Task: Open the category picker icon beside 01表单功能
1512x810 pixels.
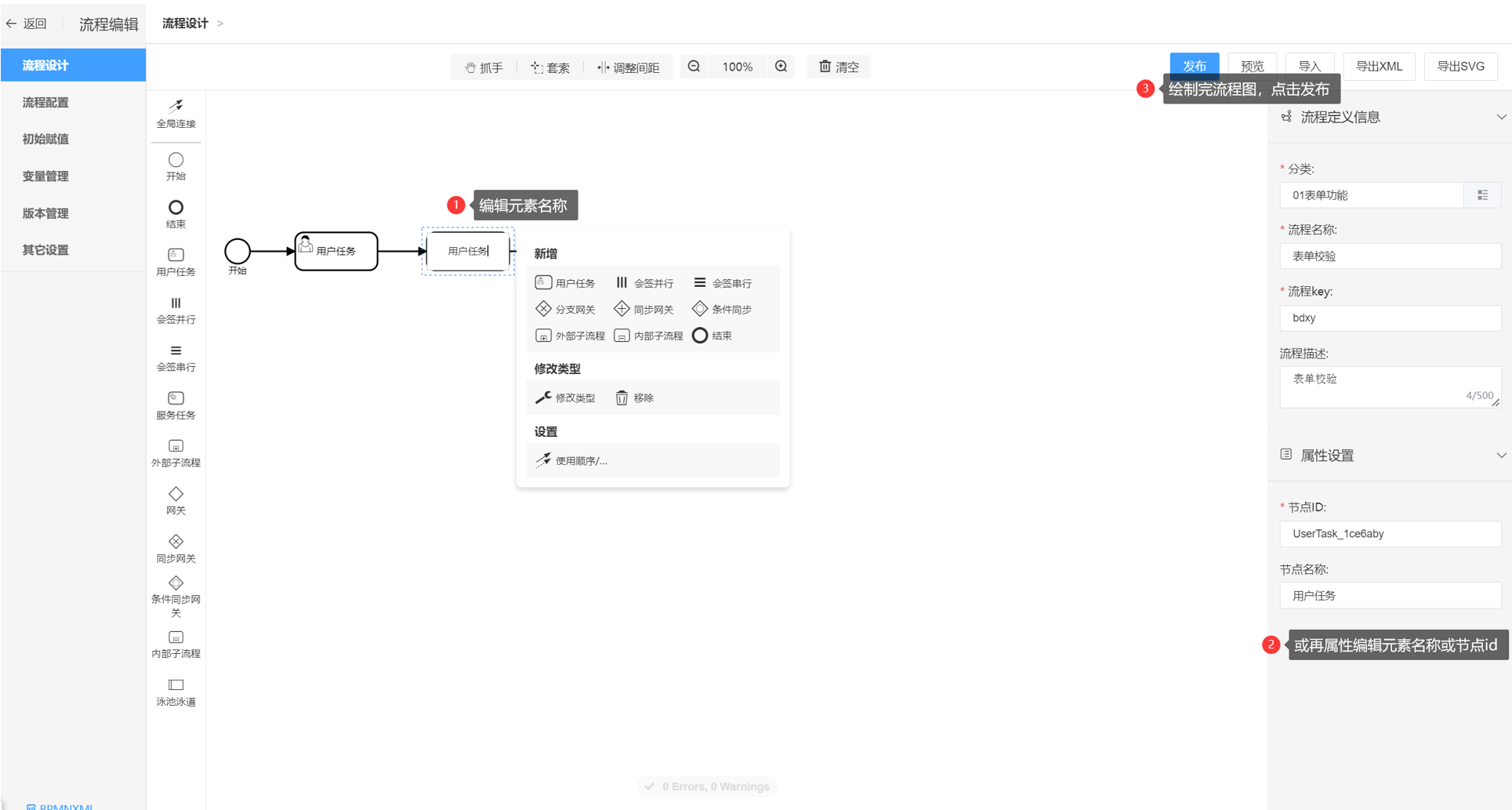Action: pyautogui.click(x=1482, y=195)
